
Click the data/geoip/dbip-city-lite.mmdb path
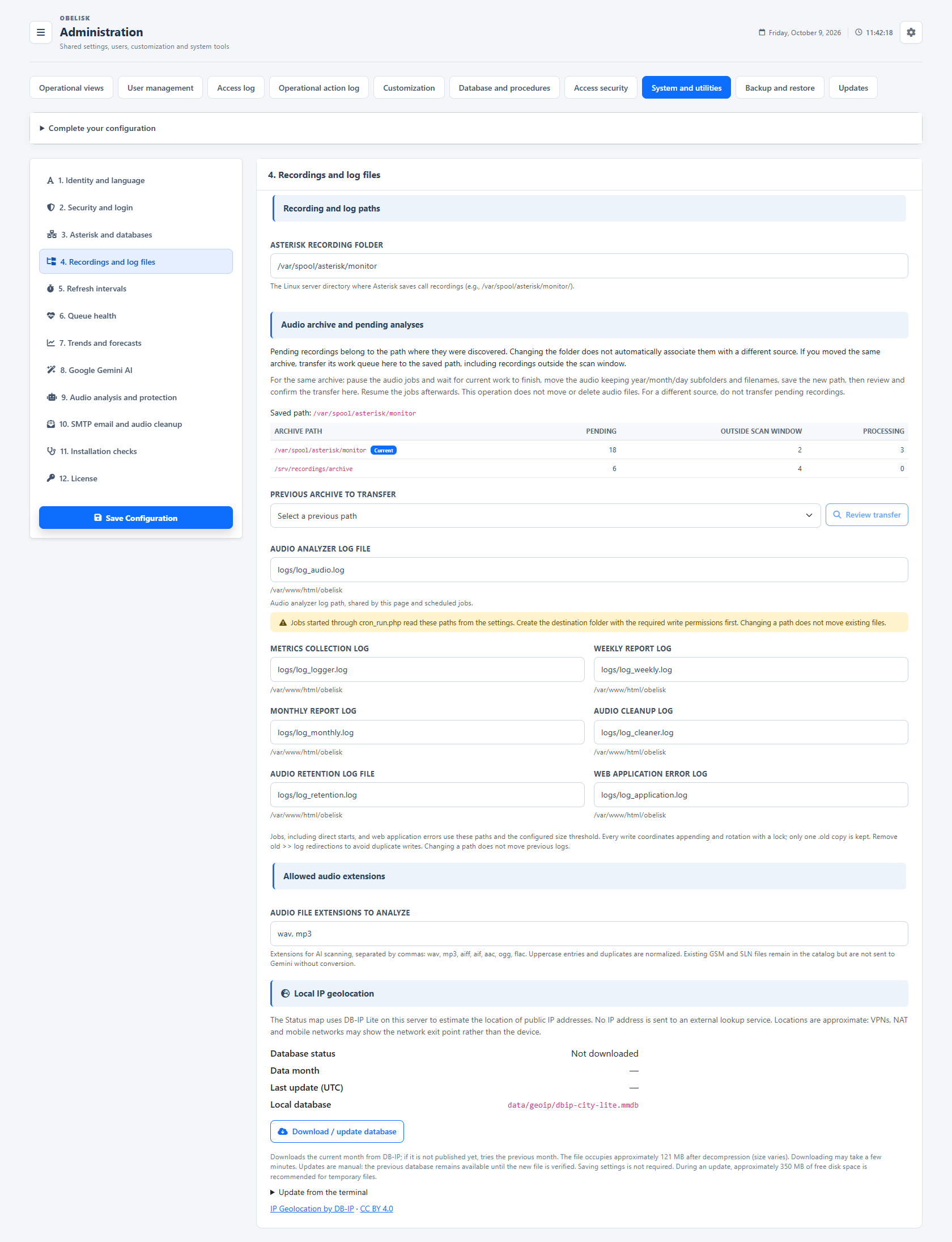[x=573, y=1105]
